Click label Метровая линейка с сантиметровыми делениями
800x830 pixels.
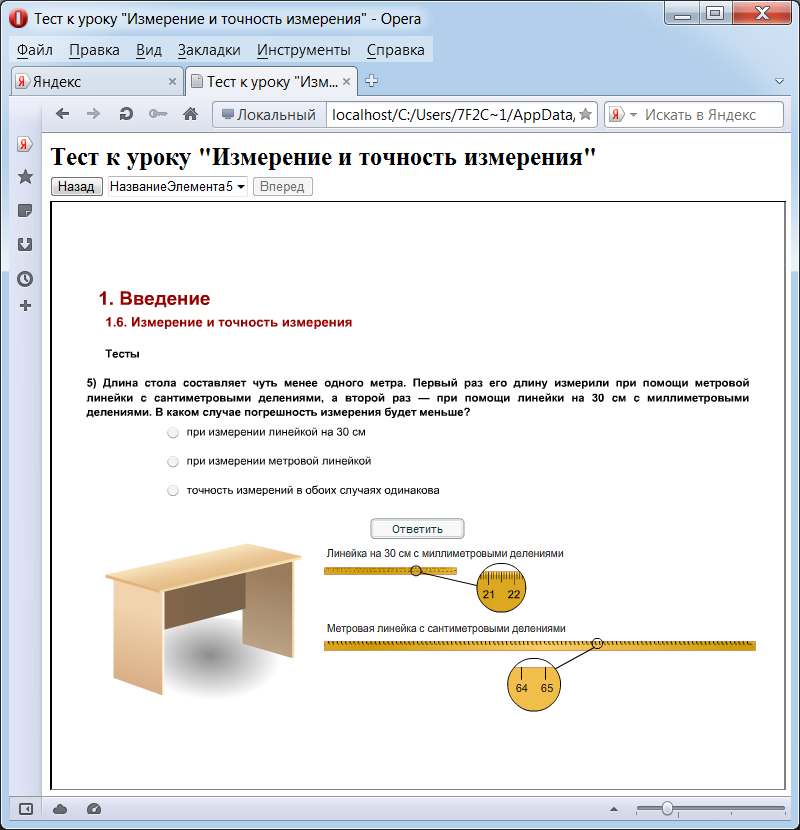(x=446, y=628)
